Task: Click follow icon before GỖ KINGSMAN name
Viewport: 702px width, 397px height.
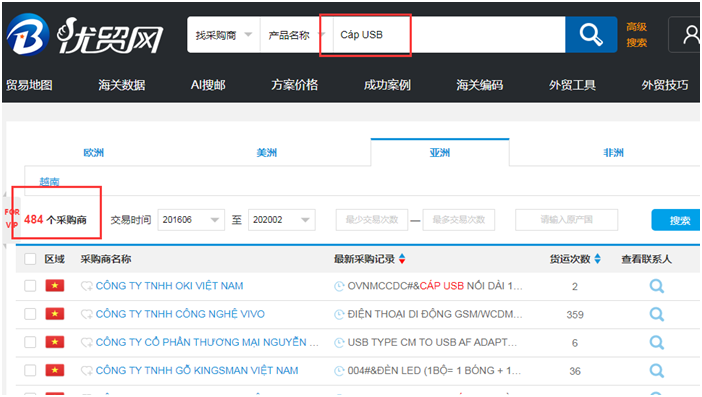Action: coord(86,371)
